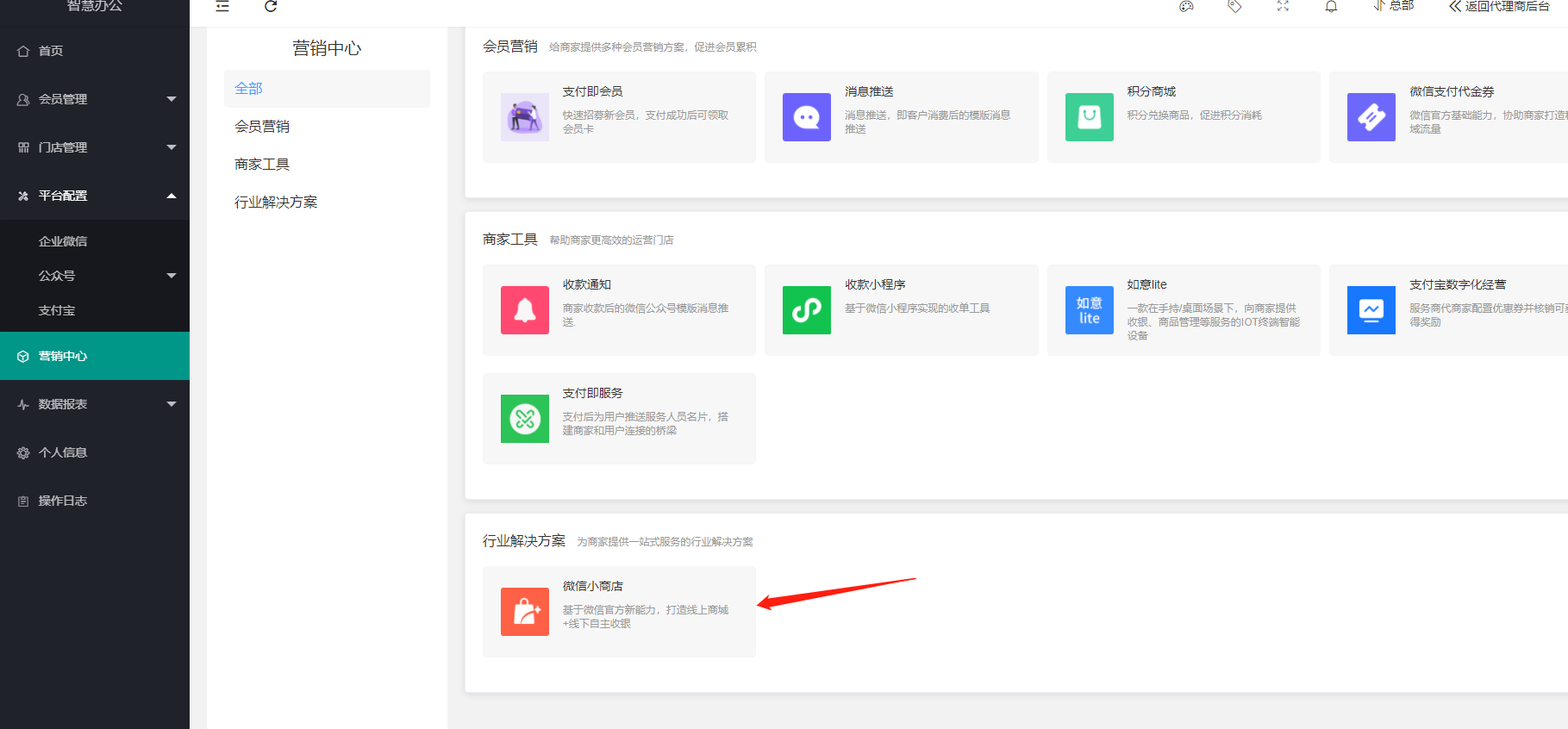Image resolution: width=1568 pixels, height=729 pixels.
Task: Open the 微信小商店 title link
Action: [592, 586]
